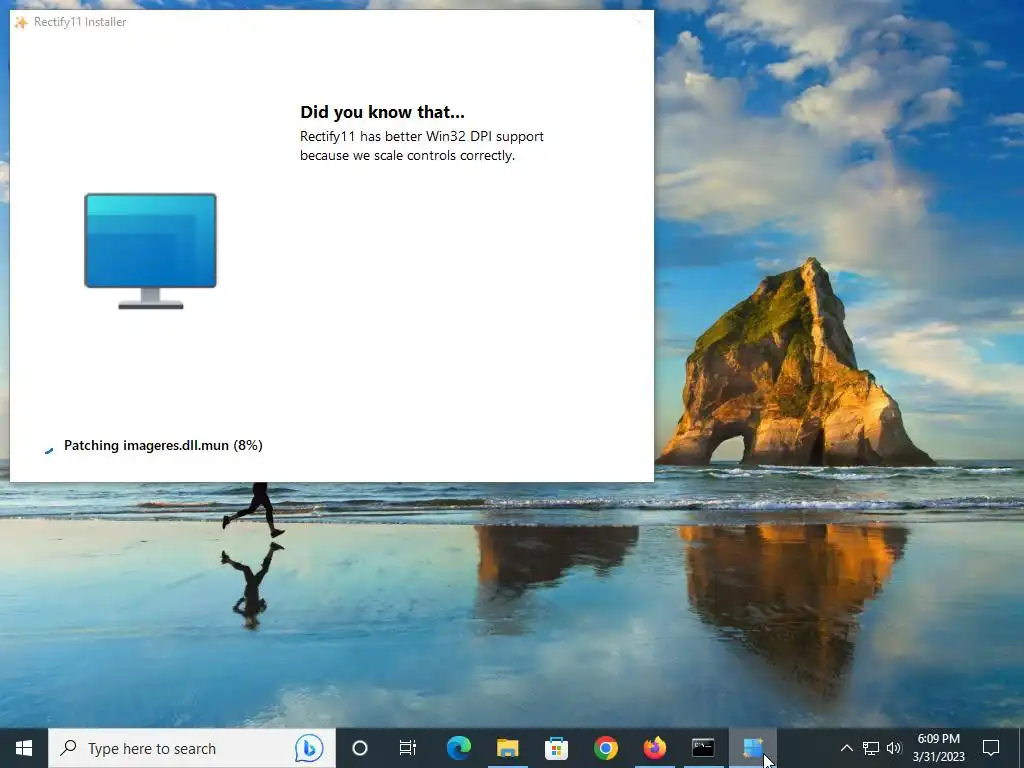Expand the hidden system tray icons chevron
This screenshot has width=1024, height=768.
[846, 748]
